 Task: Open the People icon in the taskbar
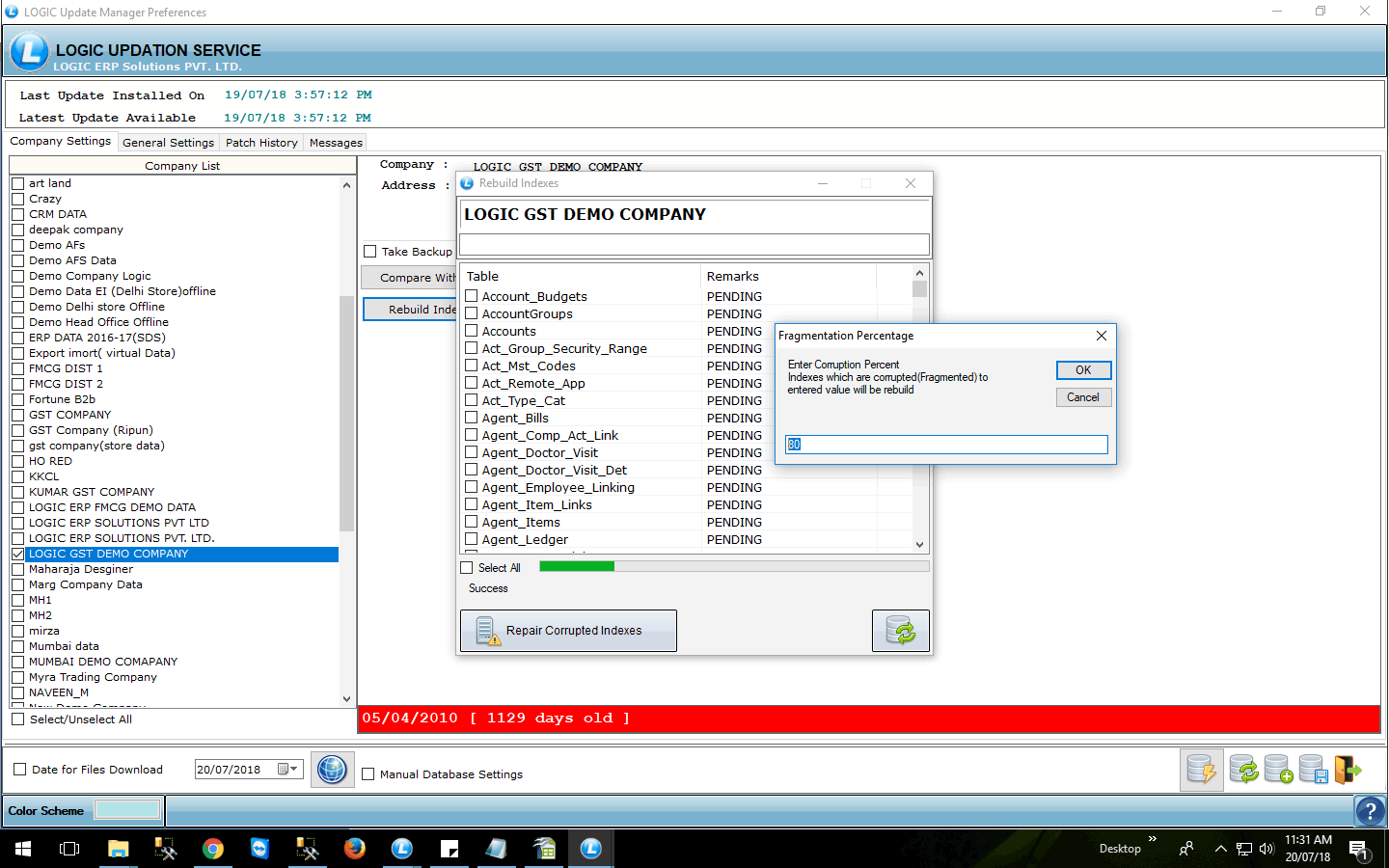click(1186, 849)
